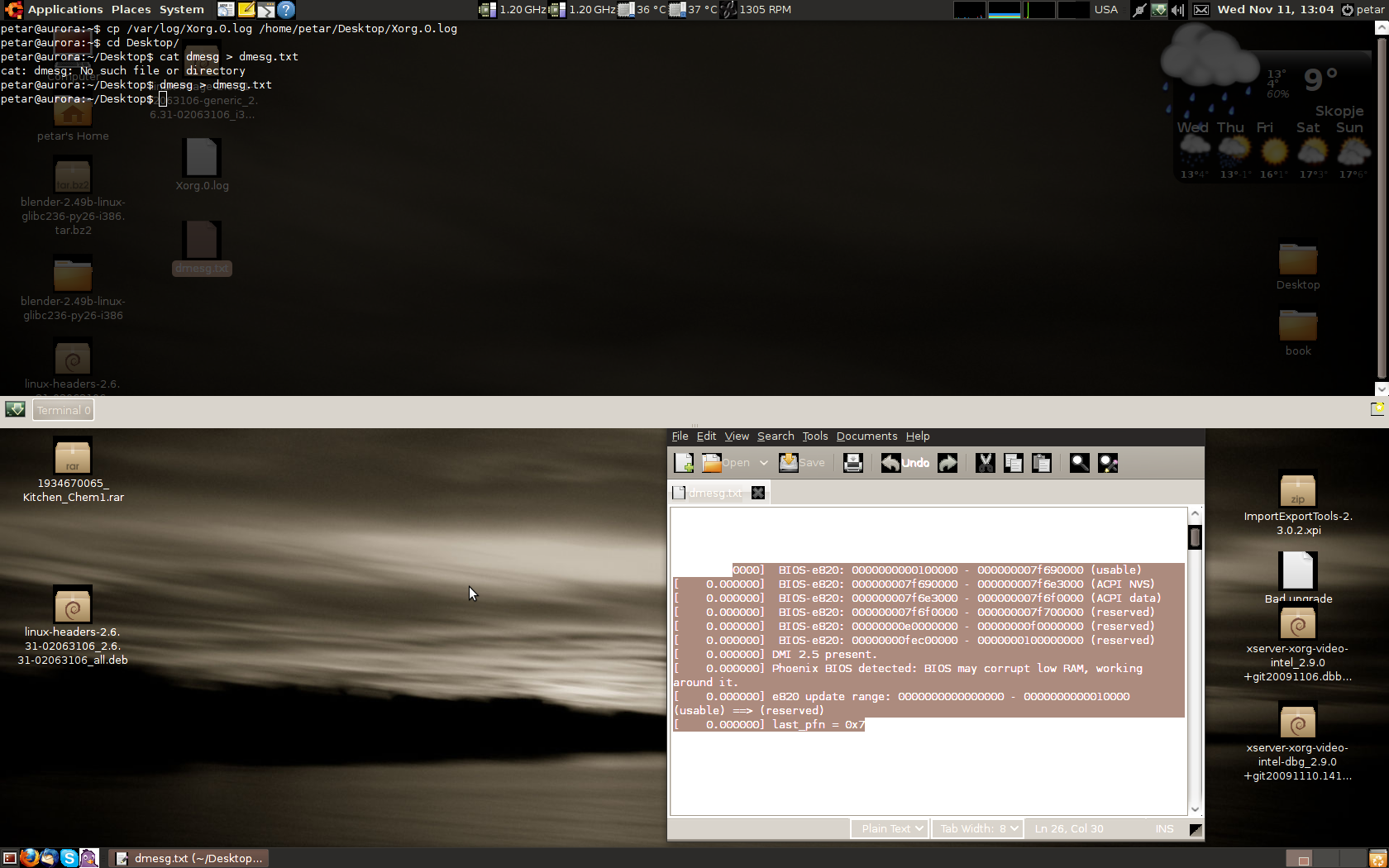Open the Tab Width dropdown

pyautogui.click(x=977, y=828)
